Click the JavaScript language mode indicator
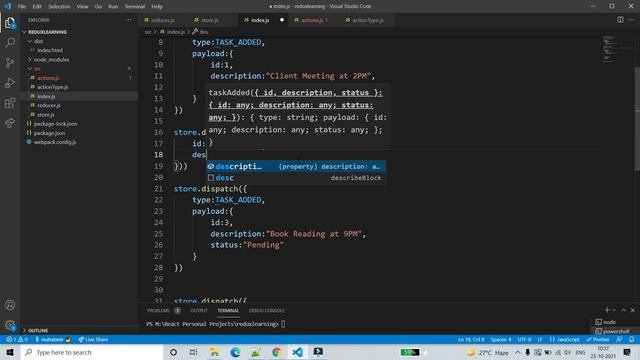The width and height of the screenshot is (640, 360). 565,339
